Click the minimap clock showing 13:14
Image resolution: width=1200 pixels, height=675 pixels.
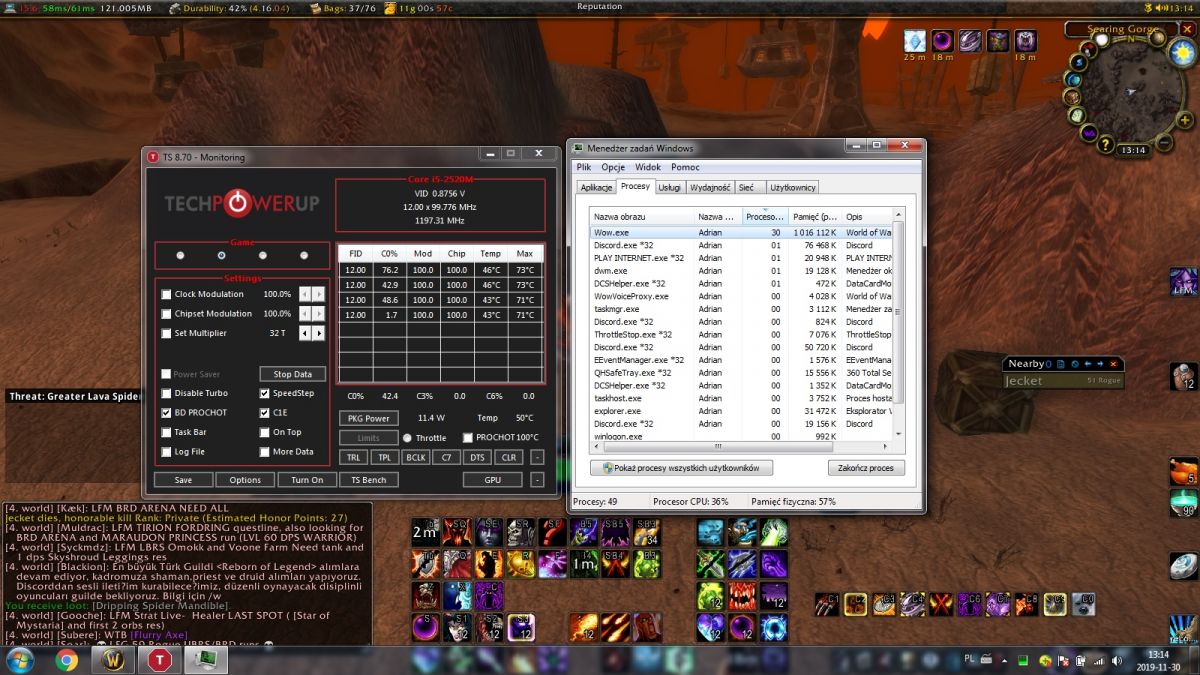(1133, 150)
